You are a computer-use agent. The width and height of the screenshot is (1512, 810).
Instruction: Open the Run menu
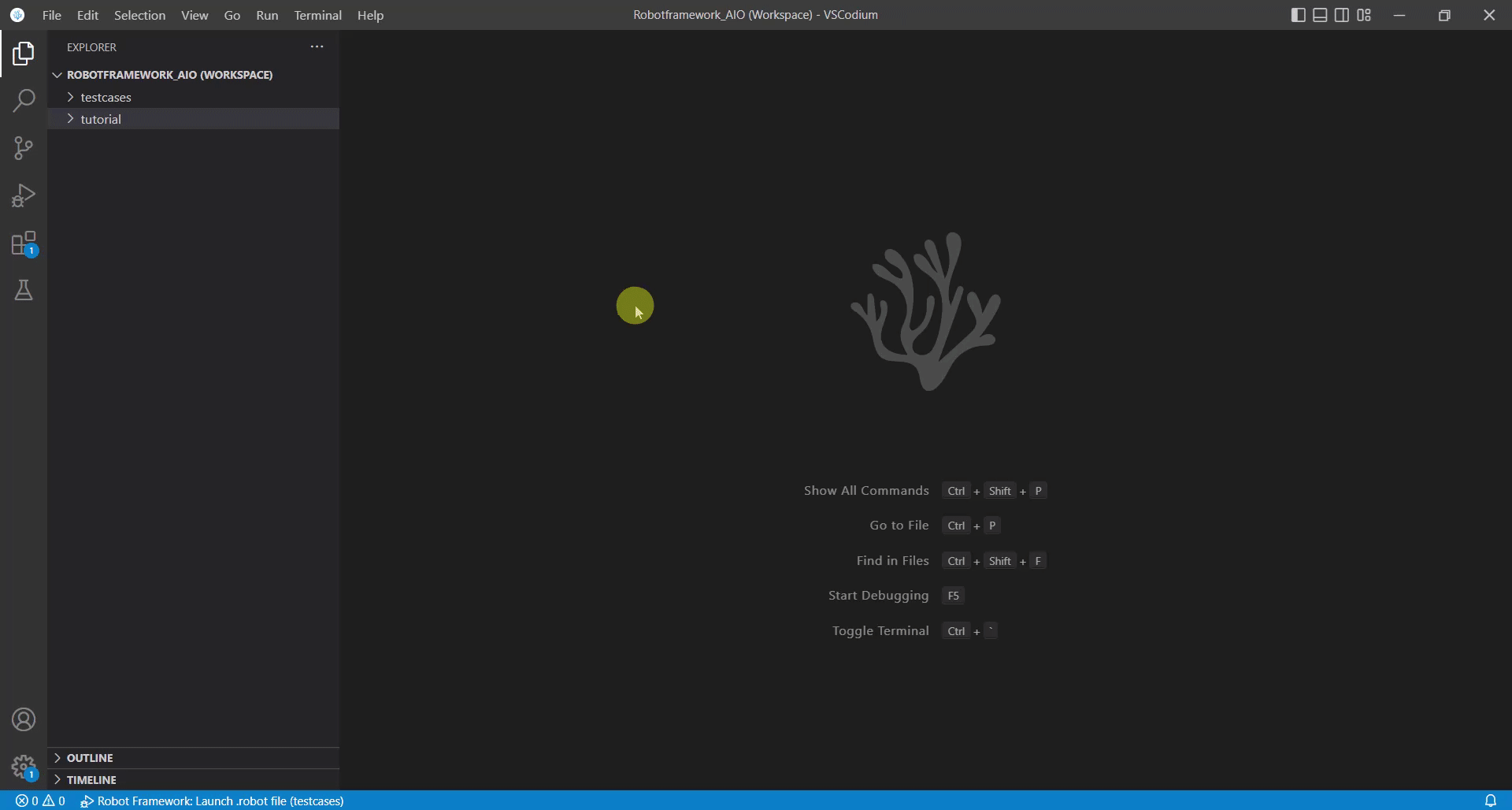(267, 15)
